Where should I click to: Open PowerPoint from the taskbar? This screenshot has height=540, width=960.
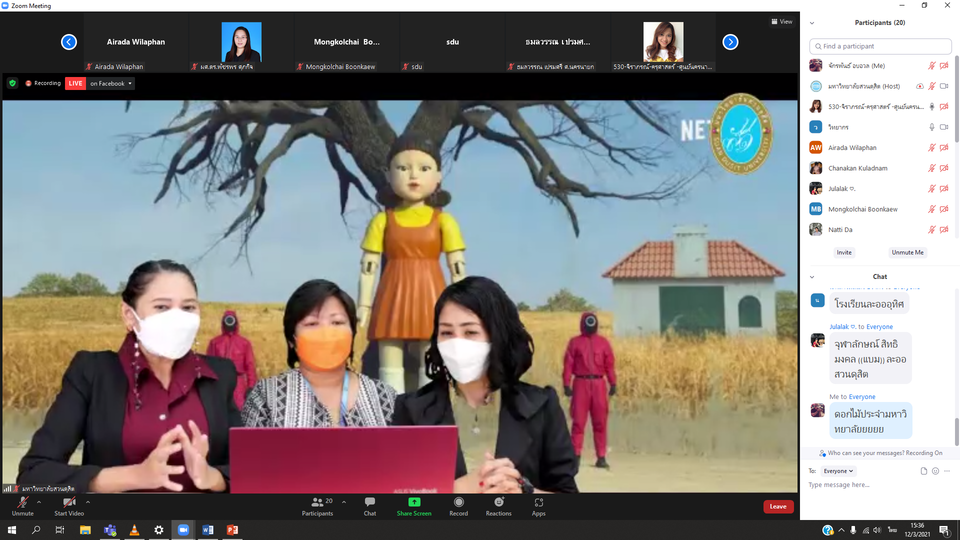[232, 530]
